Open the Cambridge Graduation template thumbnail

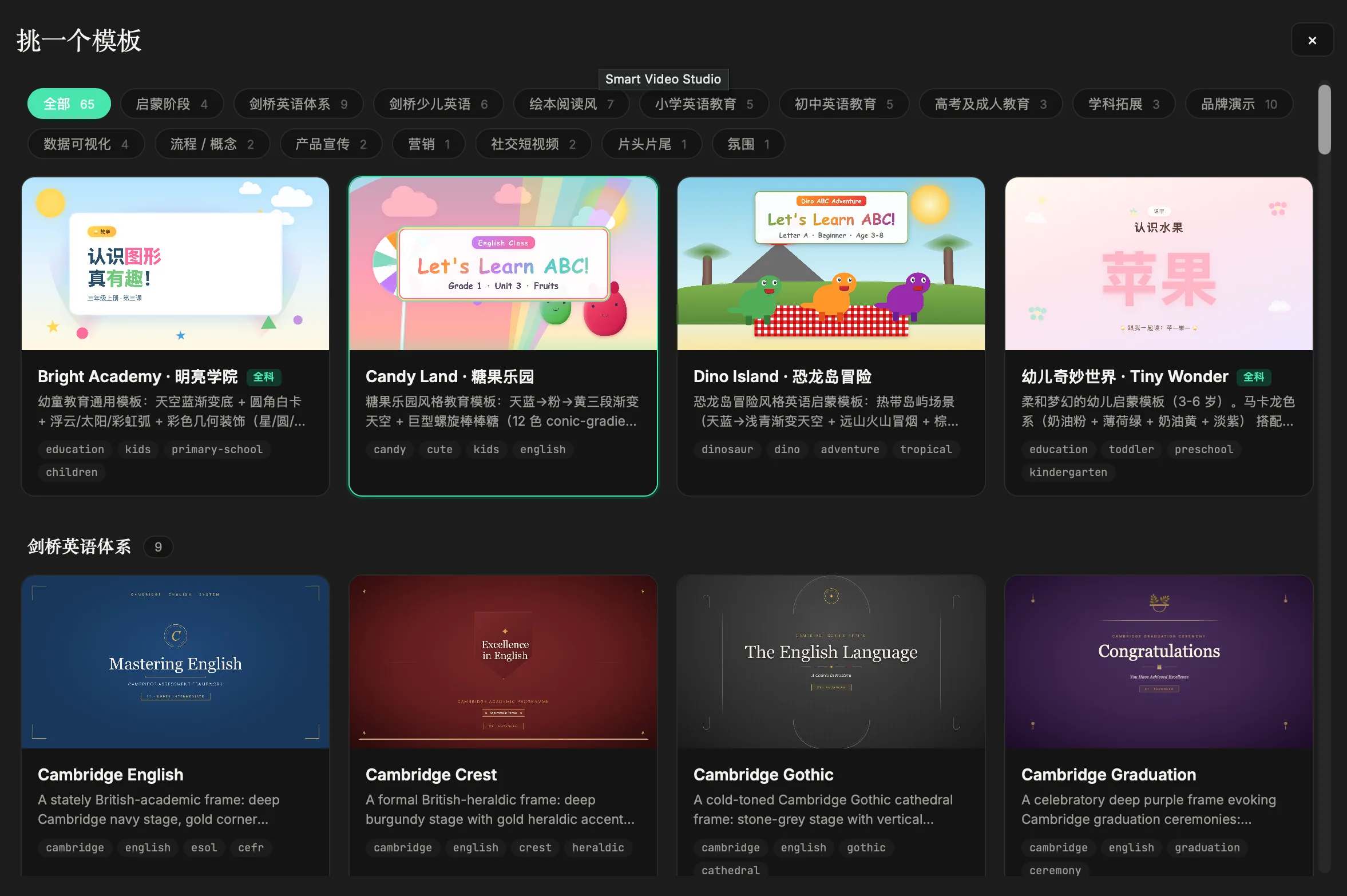1159,662
